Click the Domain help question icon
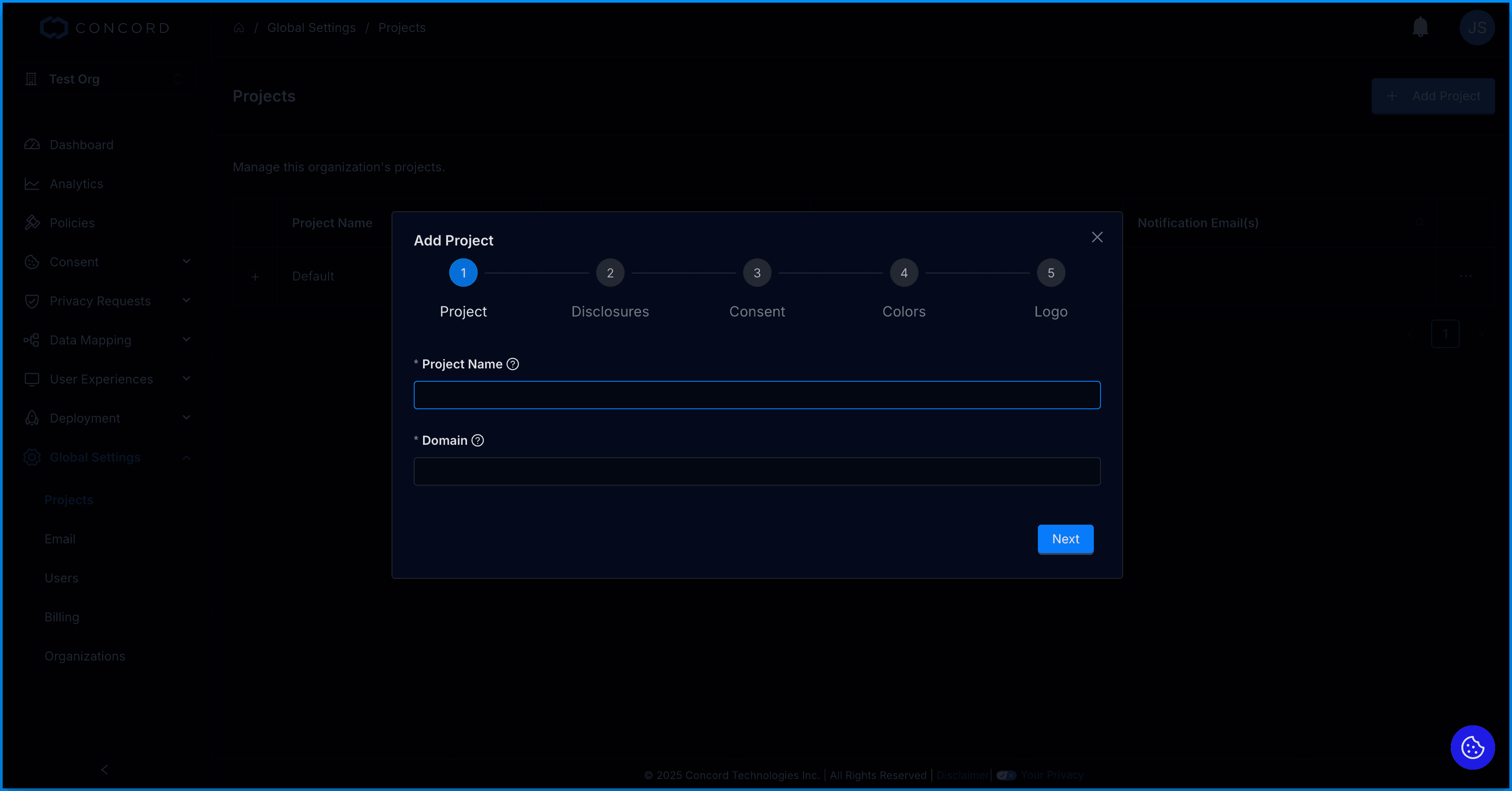Image resolution: width=1512 pixels, height=791 pixels. [478, 440]
